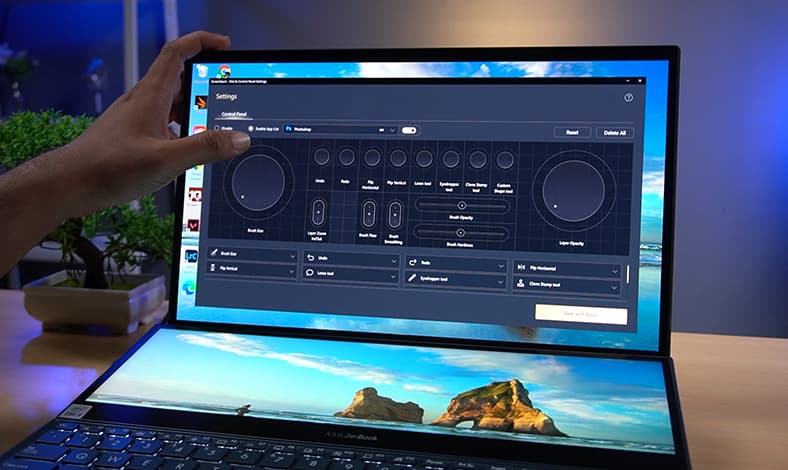Click the Layer Zoom In/Out scroll control

point(318,212)
